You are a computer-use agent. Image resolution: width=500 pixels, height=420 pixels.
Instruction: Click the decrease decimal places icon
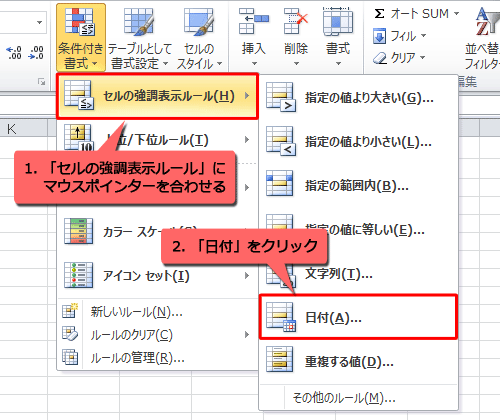tap(36, 53)
